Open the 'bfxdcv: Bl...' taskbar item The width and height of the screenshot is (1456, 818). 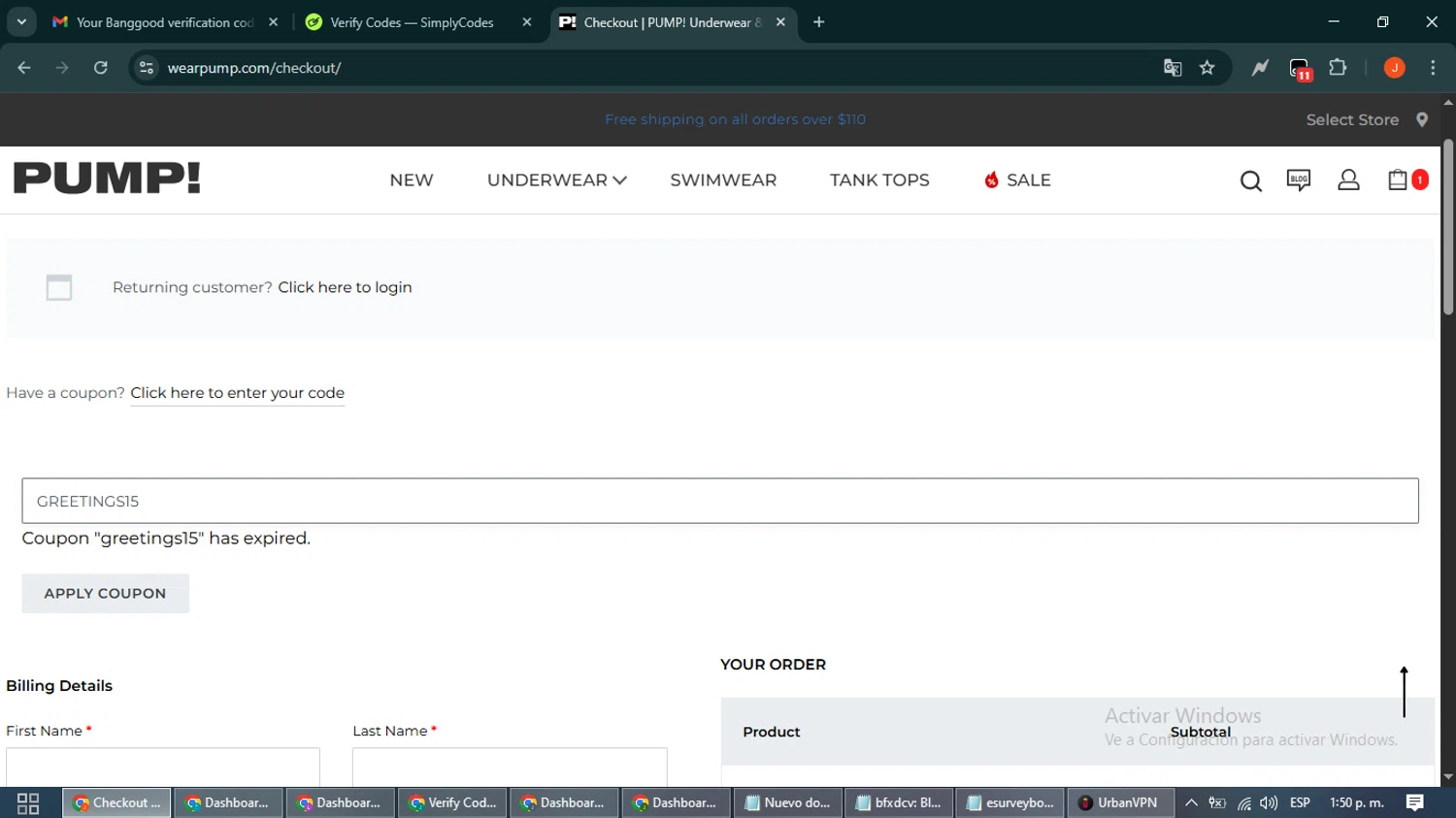[x=899, y=803]
